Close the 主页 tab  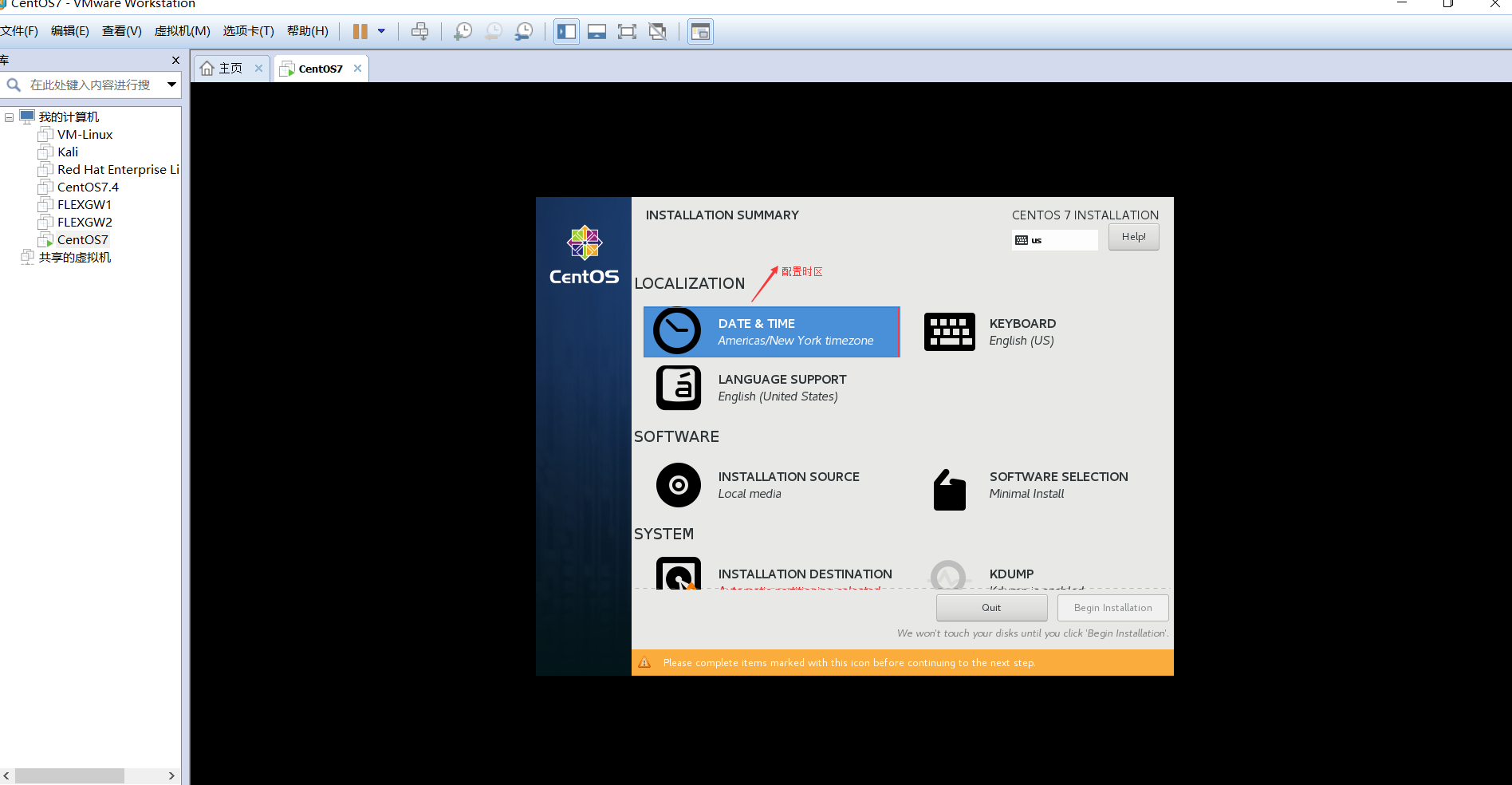[x=258, y=69]
